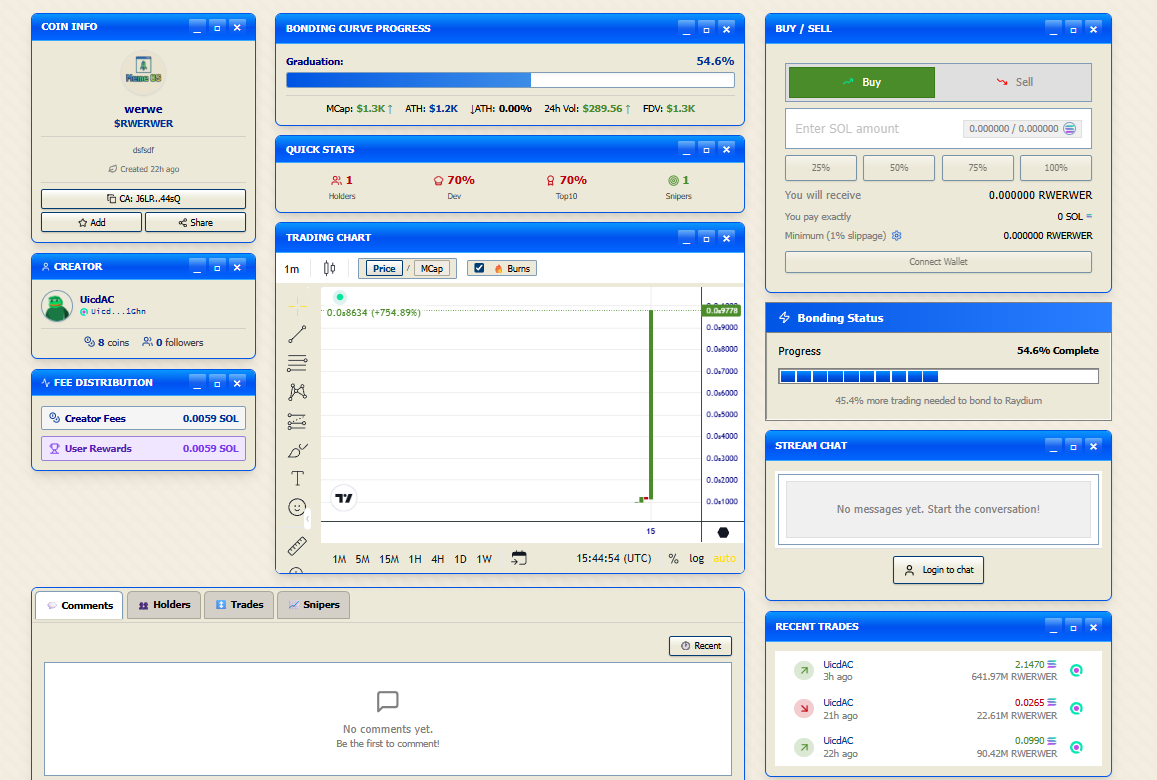Open the slippage settings gear
Screen dimensions: 1157x780
click(x=897, y=236)
